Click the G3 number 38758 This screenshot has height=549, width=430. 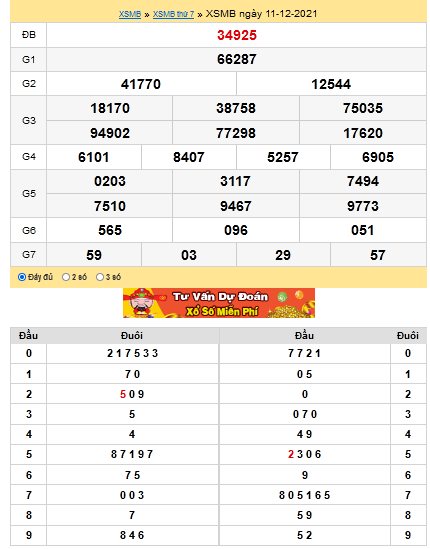(x=236, y=108)
